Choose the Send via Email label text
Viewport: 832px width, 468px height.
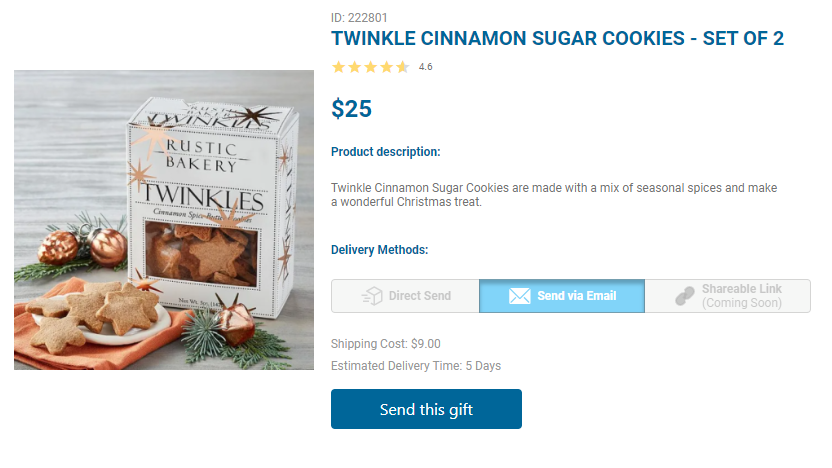(x=576, y=296)
